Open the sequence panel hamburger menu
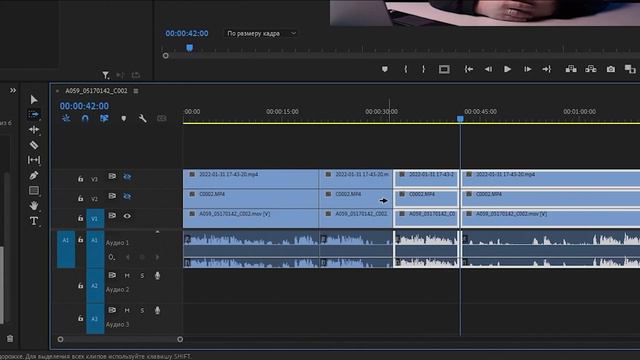The image size is (640, 360). pos(136,91)
